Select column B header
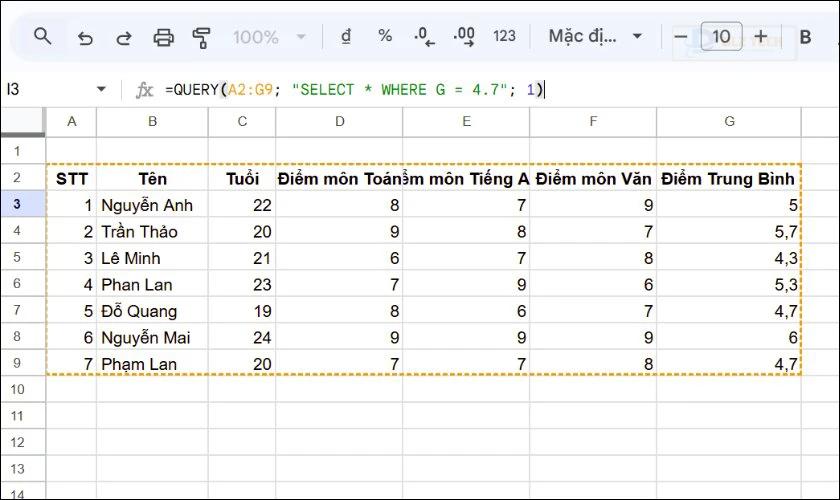Viewport: 840px width, 500px height. point(152,121)
